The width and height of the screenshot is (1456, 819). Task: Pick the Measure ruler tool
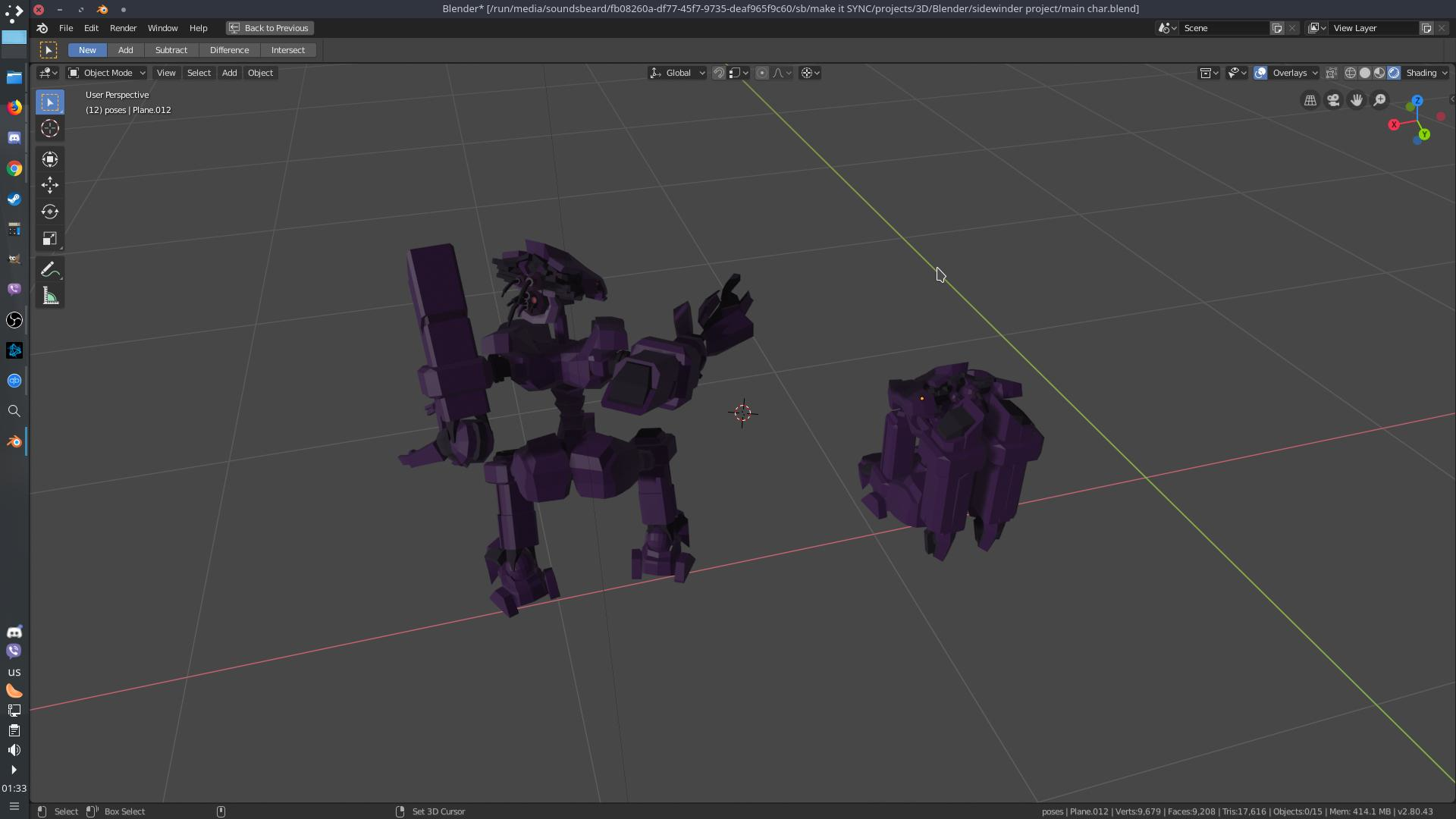(50, 296)
